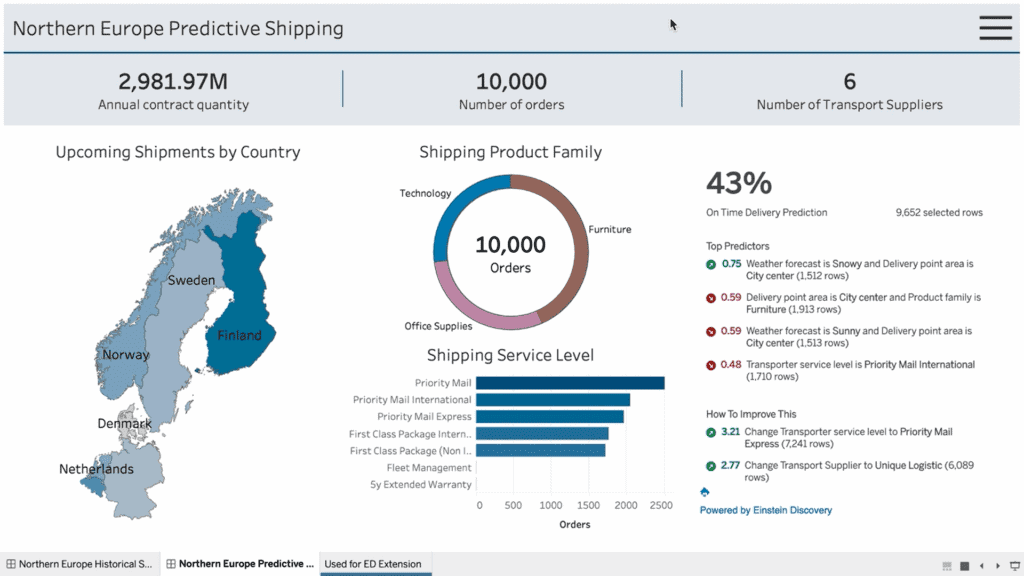
Task: Click the green arrow beside the 2.77 improvement
Action: tap(711, 466)
